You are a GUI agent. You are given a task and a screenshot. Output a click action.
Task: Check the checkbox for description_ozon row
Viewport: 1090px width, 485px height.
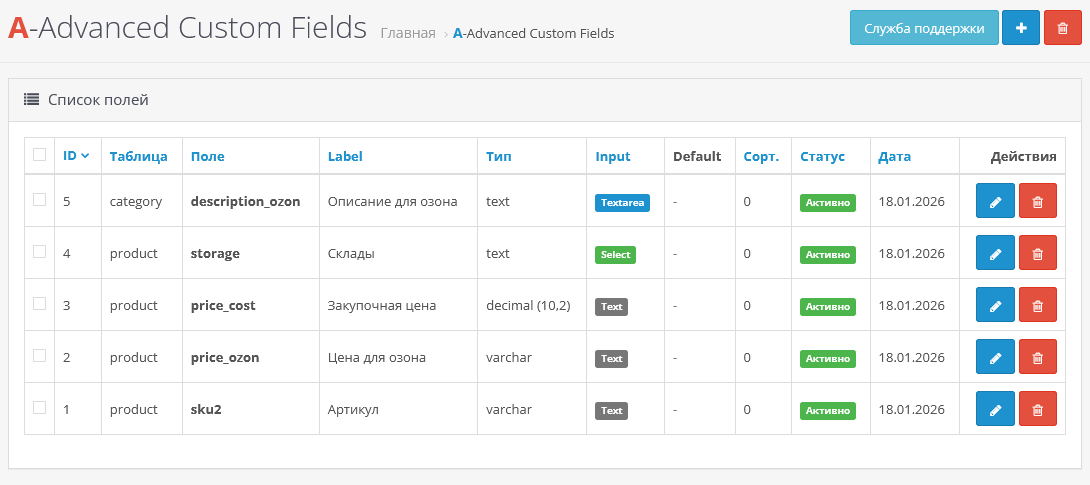pos(40,200)
